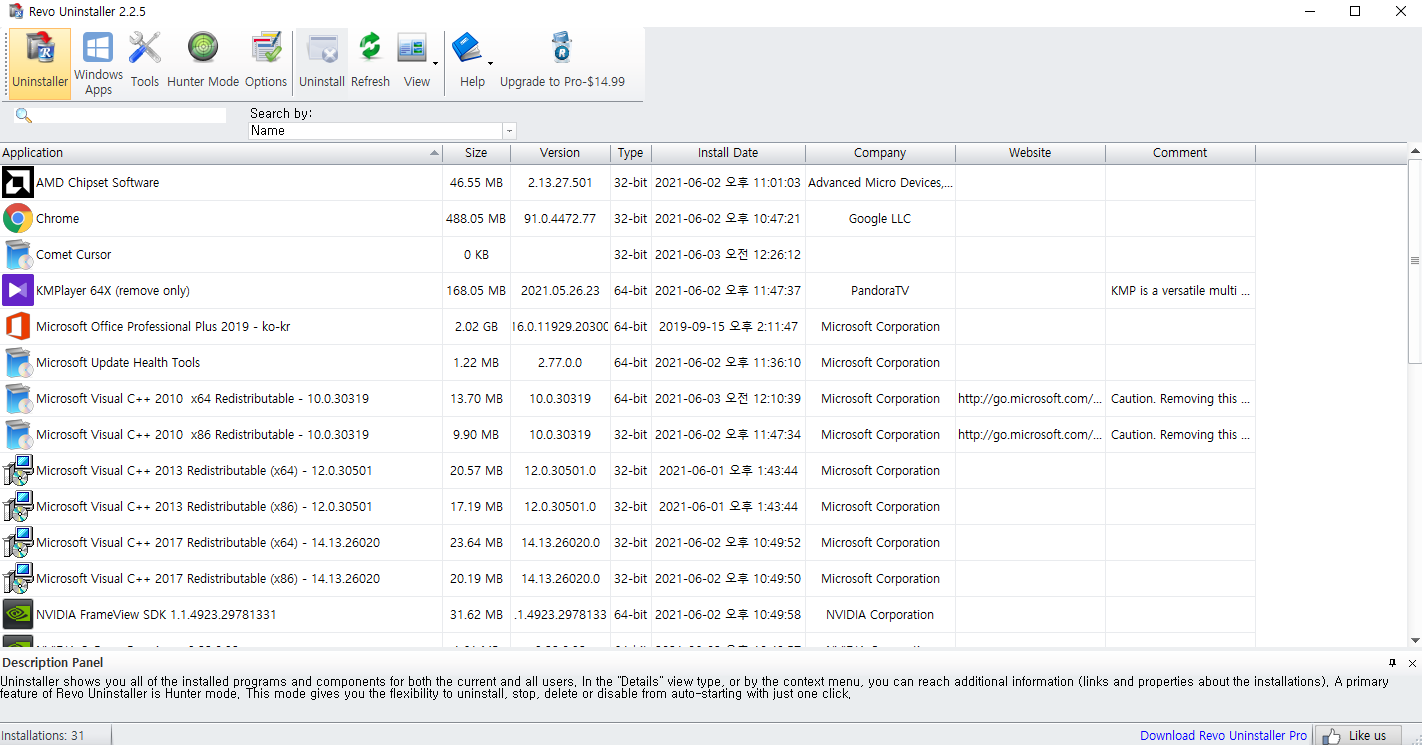
Task: Expand the Search by Name dropdown
Action: 509,131
